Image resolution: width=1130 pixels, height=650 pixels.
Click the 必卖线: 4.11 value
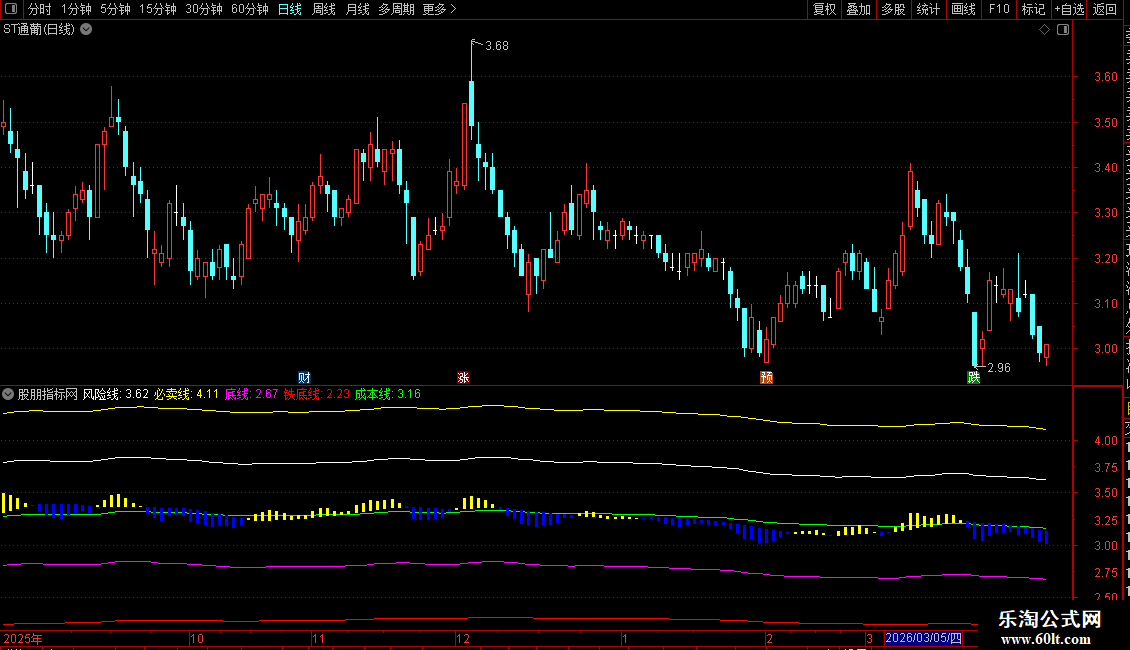pos(186,394)
